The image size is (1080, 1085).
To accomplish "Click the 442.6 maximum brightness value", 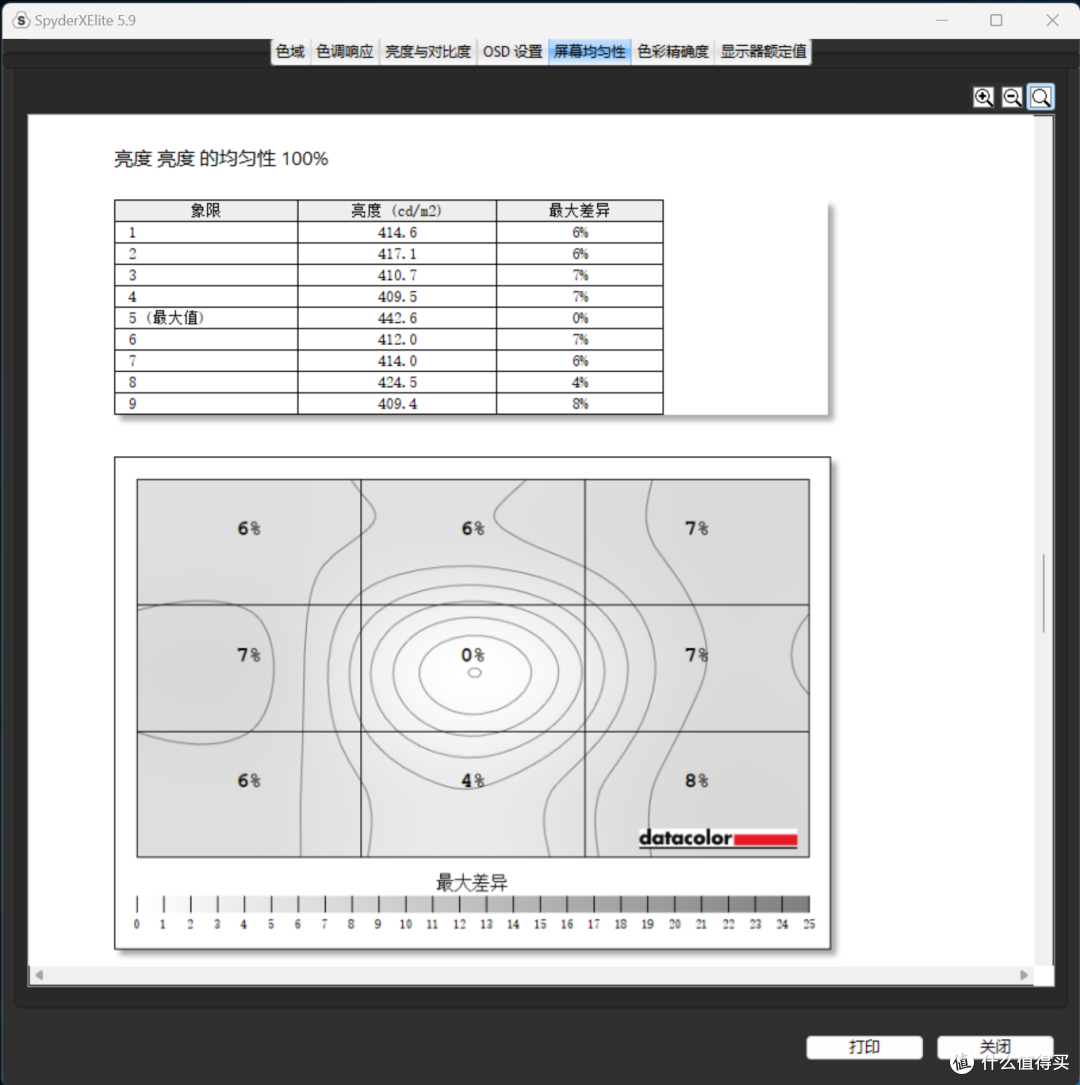I will point(397,318).
